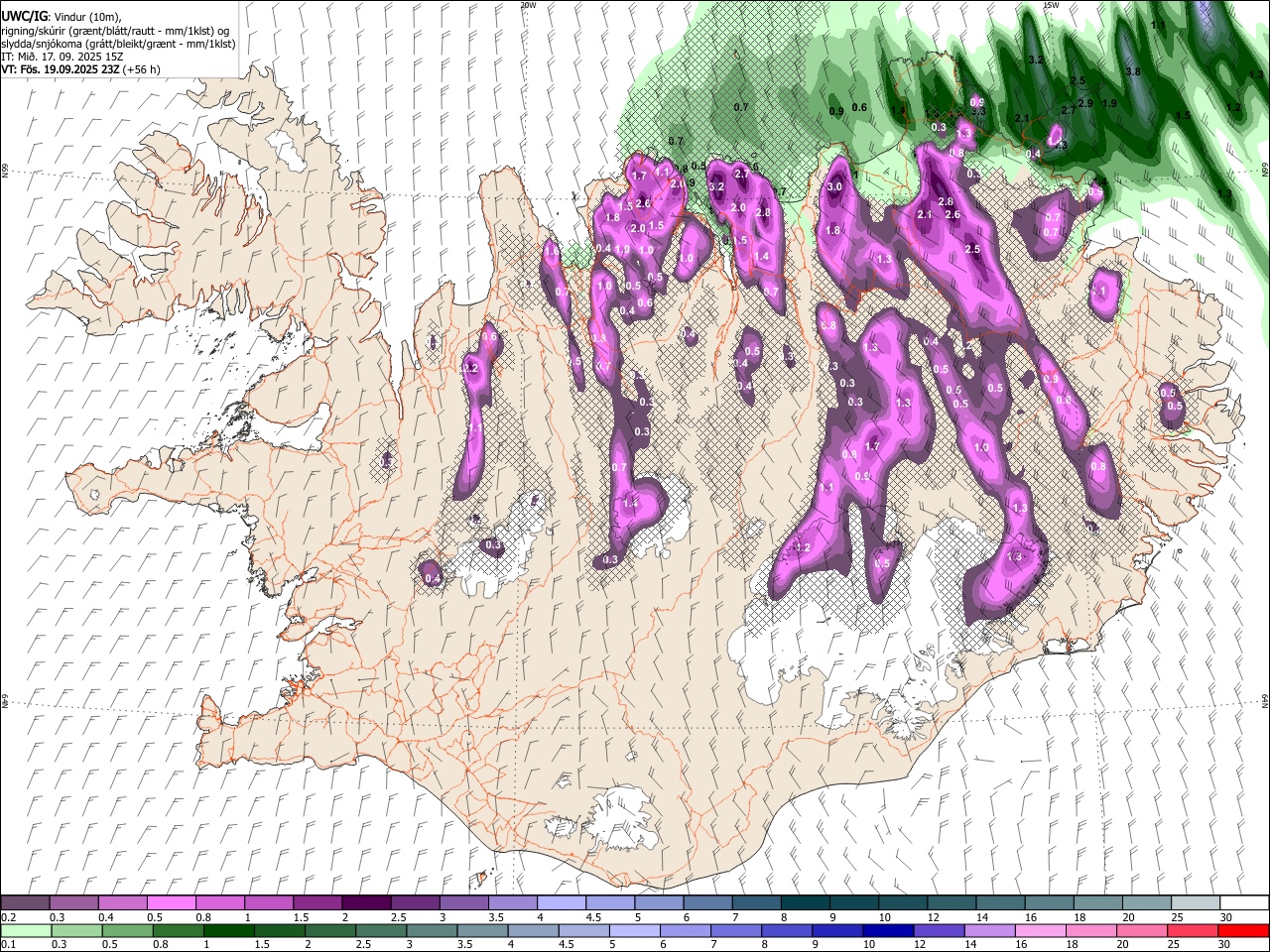Click the dark teal 8–9 swatch, upper row
This screenshot has height=952, width=1270.
(804, 903)
